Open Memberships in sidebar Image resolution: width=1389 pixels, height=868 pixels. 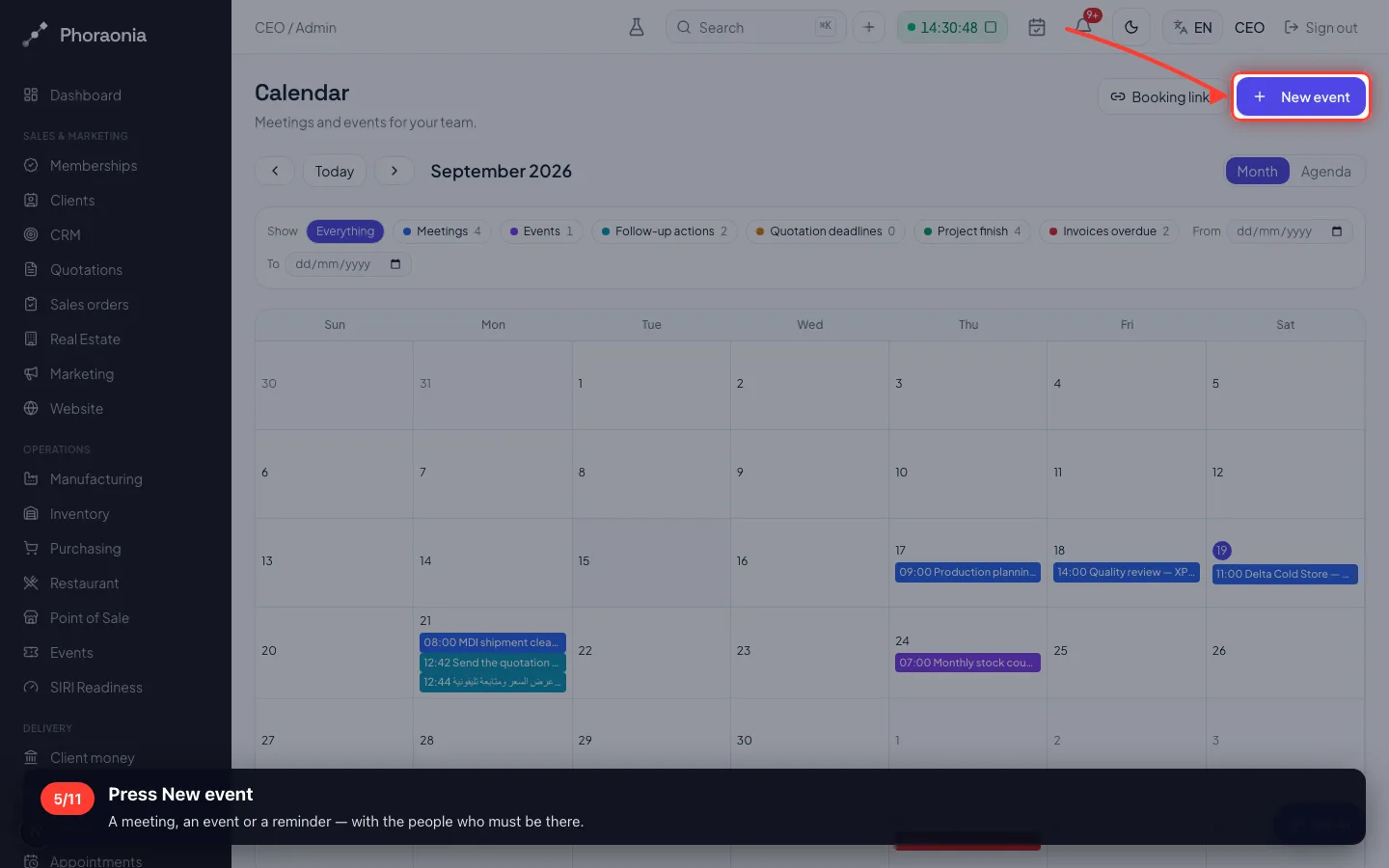pyautogui.click(x=116, y=166)
